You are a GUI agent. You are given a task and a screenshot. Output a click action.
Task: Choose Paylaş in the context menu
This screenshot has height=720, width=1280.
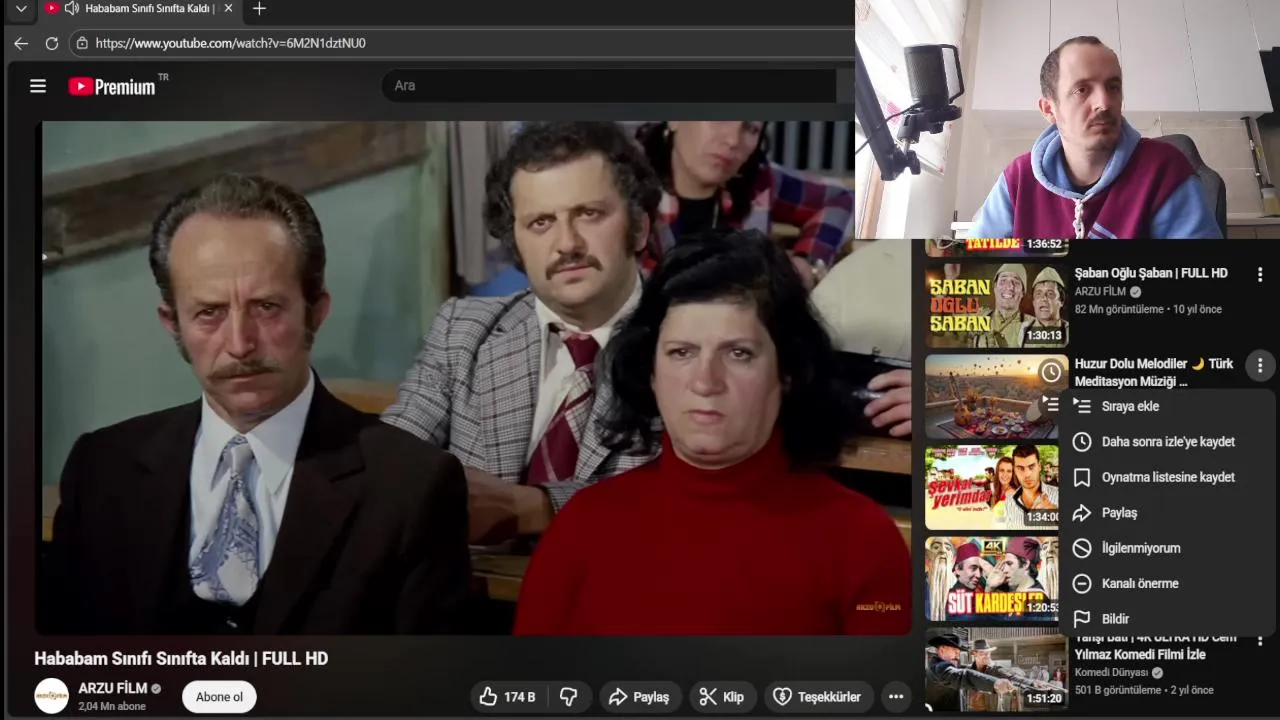[1168, 513]
